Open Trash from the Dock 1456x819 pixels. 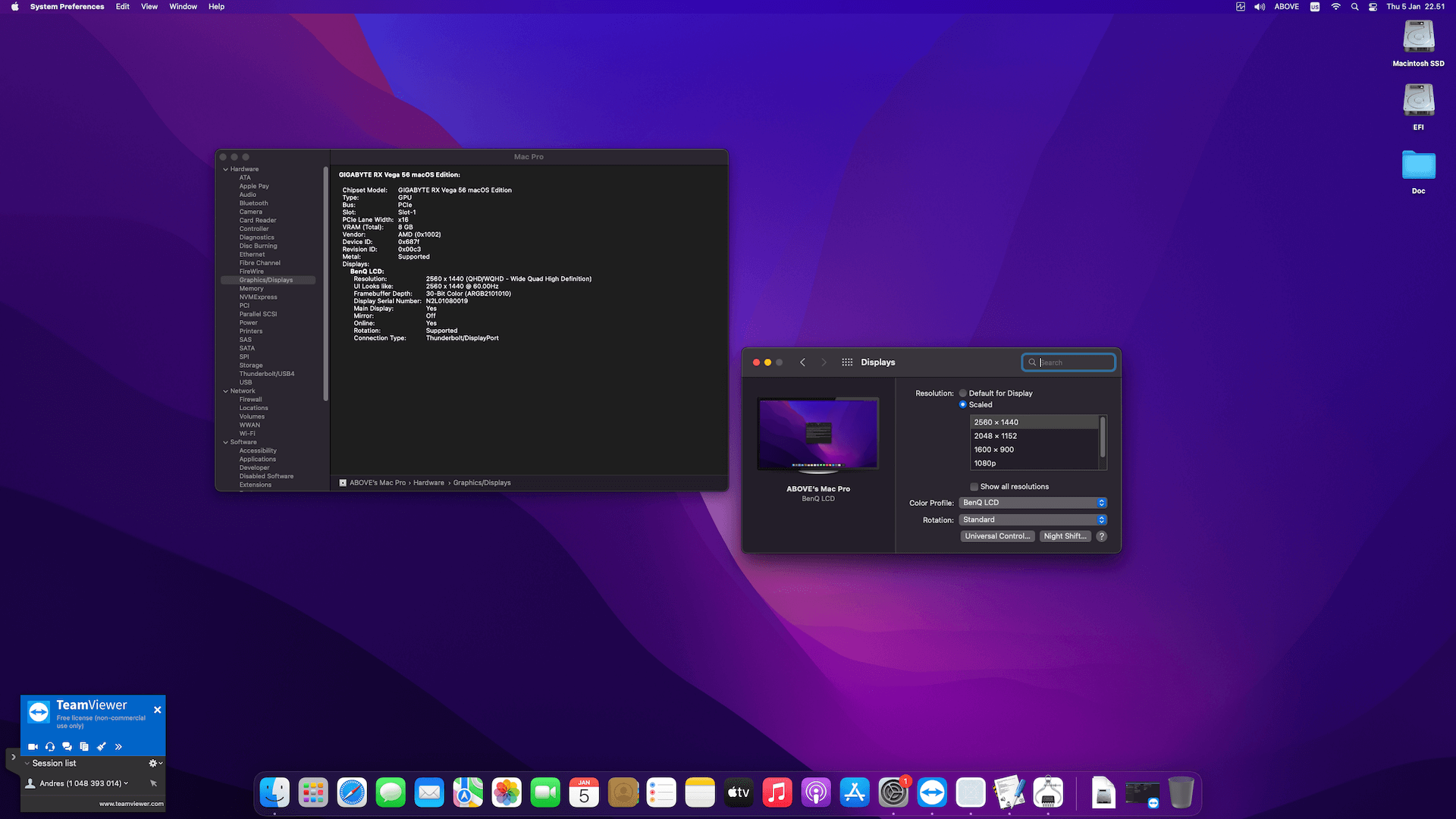click(1181, 793)
